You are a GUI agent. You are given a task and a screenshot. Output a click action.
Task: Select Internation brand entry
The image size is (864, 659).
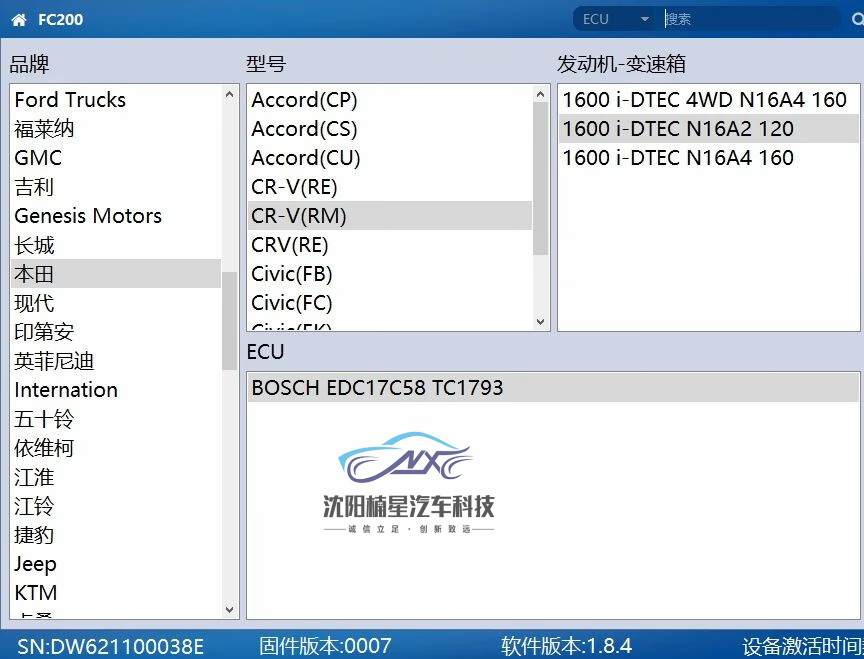[66, 390]
